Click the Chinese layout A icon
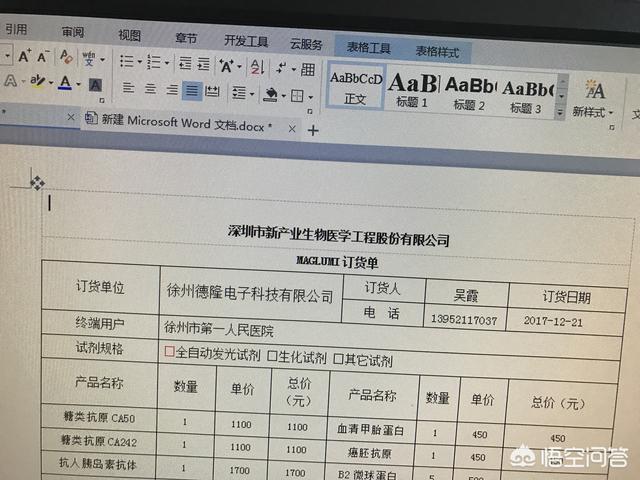Viewport: 640px width, 480px height. tap(227, 65)
